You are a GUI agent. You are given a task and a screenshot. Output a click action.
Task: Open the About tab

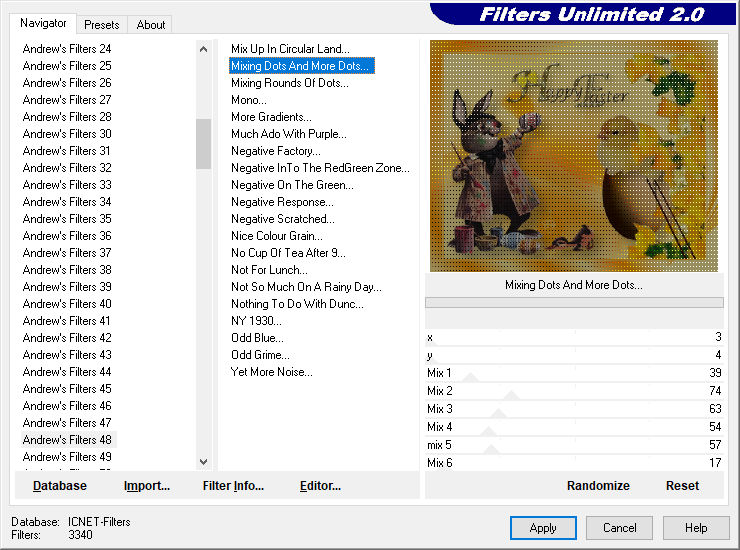pyautogui.click(x=151, y=25)
